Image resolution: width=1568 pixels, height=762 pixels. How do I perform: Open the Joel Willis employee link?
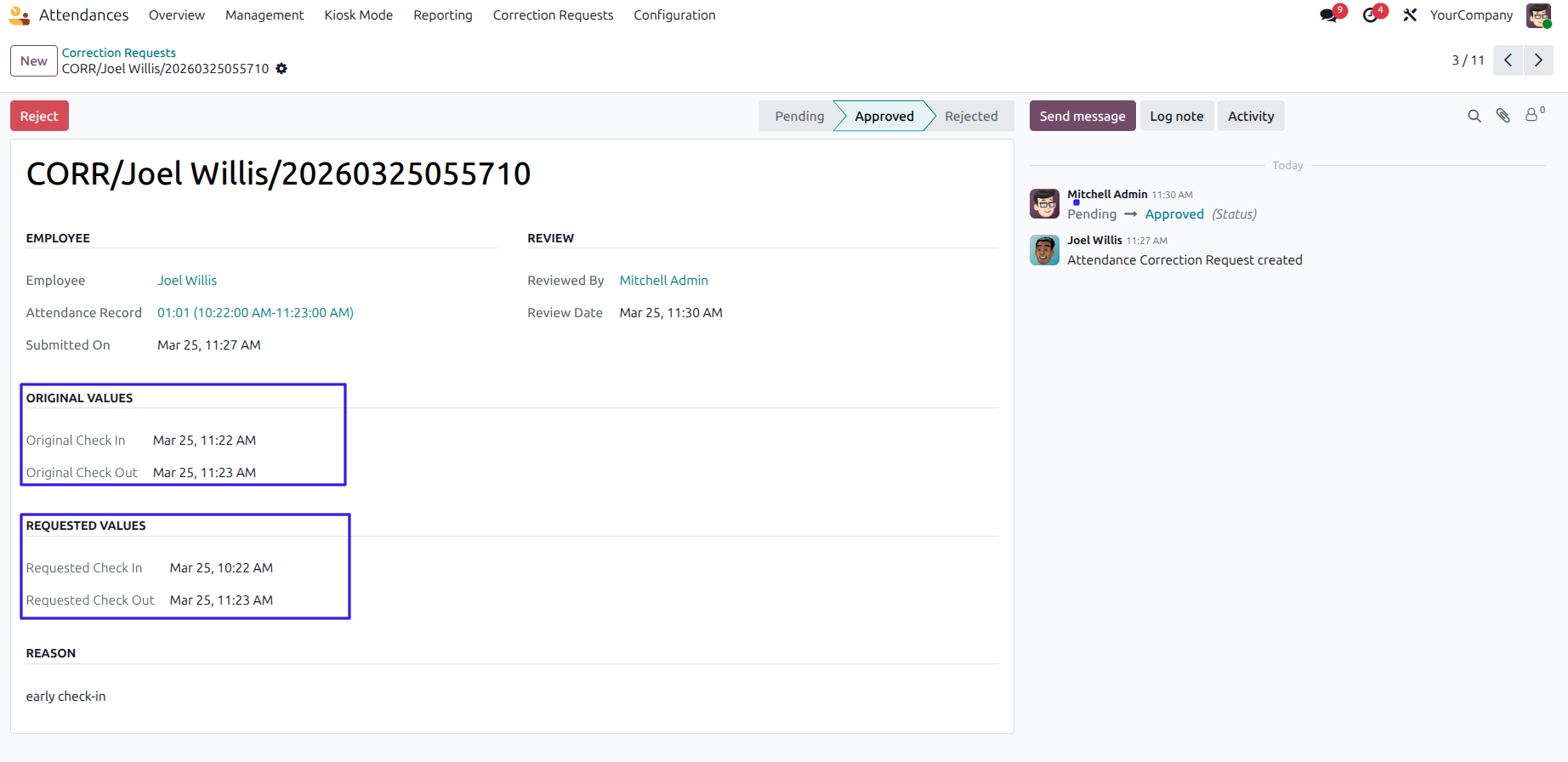point(187,281)
